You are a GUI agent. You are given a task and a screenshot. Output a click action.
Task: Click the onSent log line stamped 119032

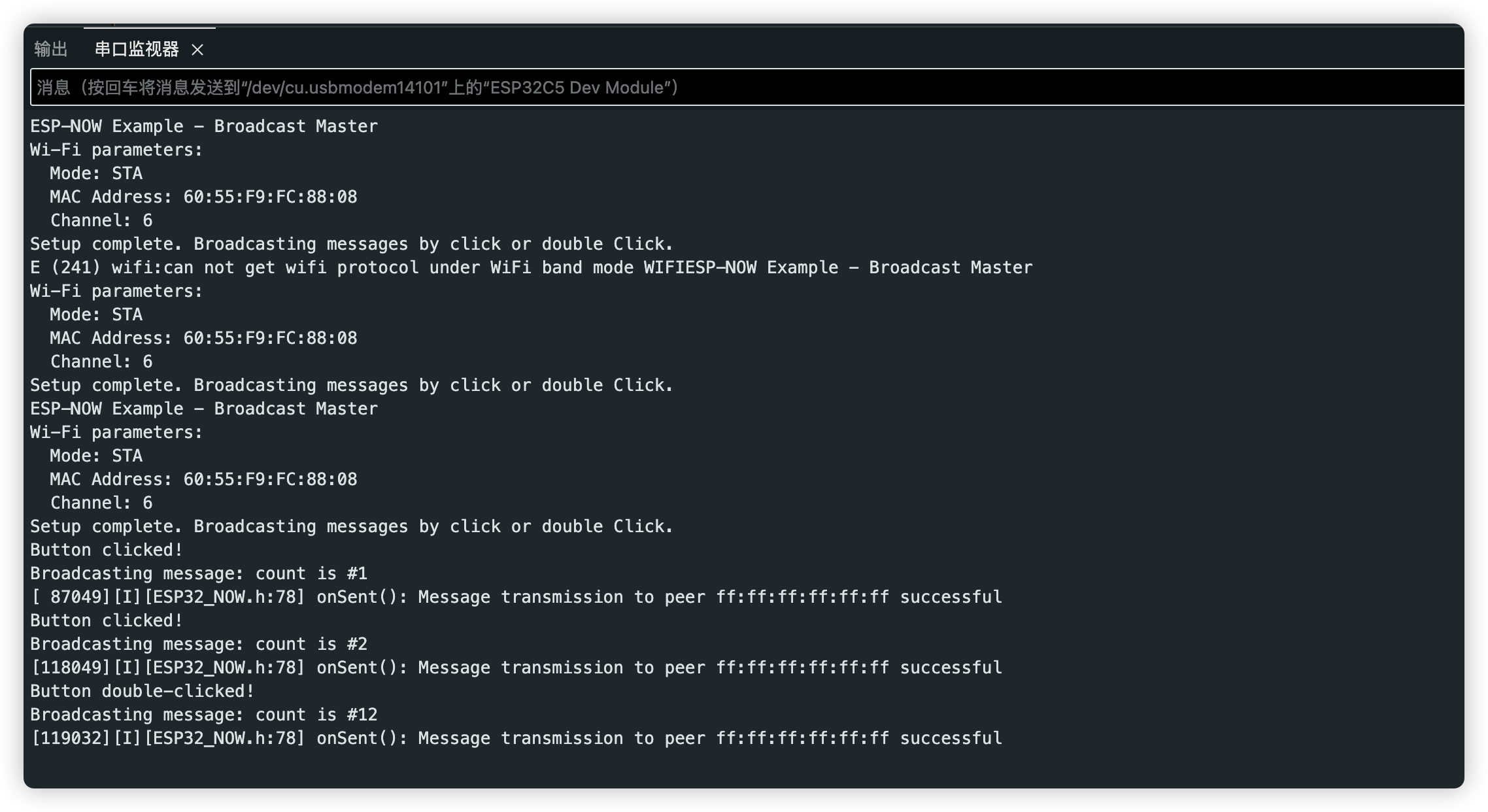(x=516, y=738)
